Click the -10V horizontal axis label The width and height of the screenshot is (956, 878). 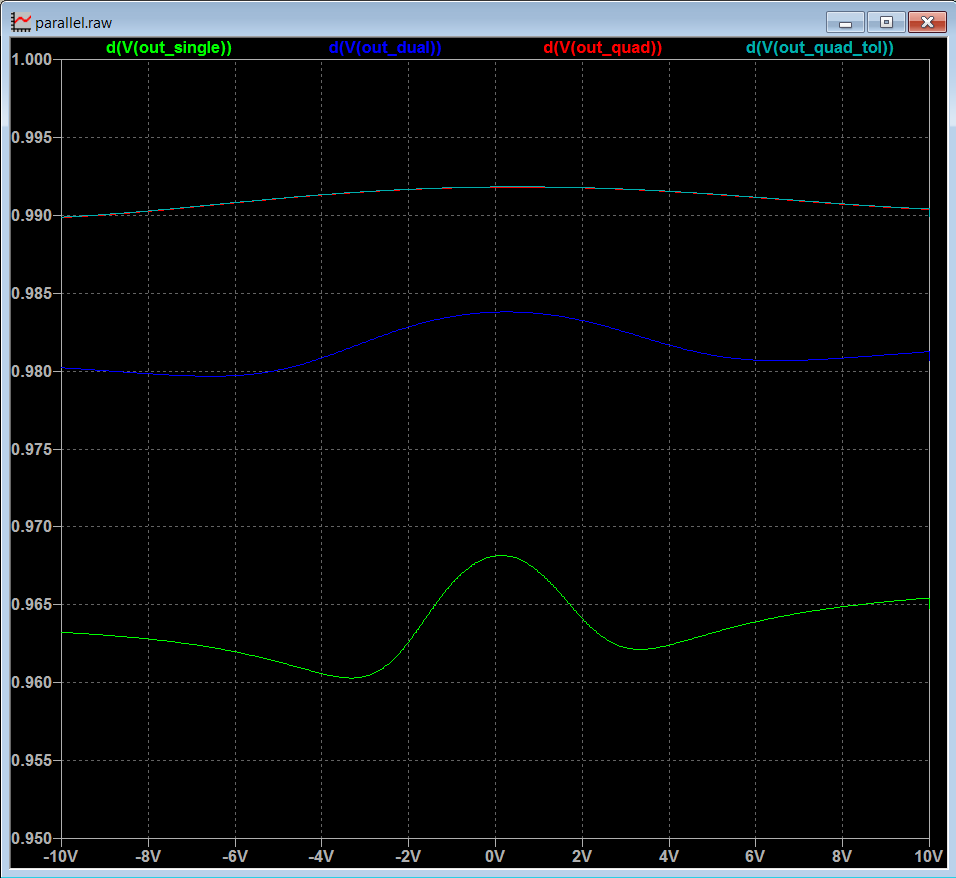[61, 857]
